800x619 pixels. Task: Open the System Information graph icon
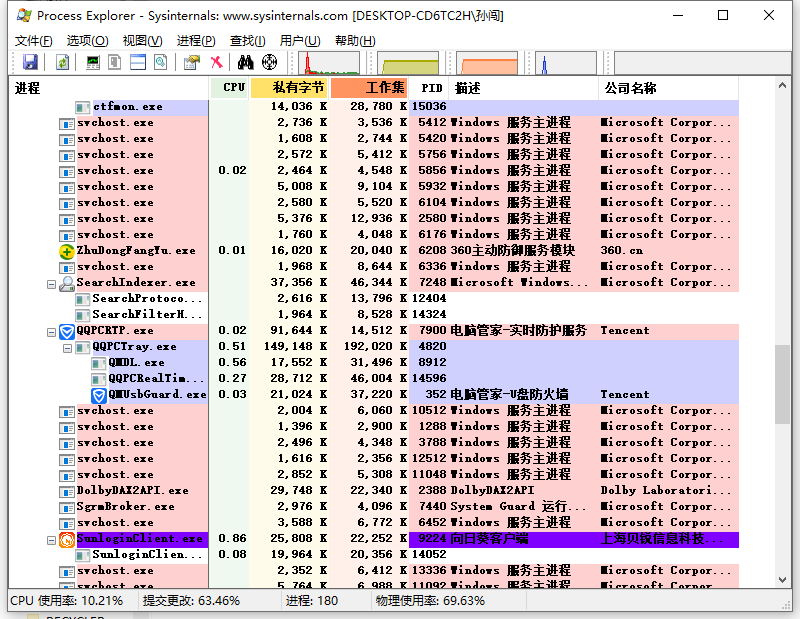(93, 62)
